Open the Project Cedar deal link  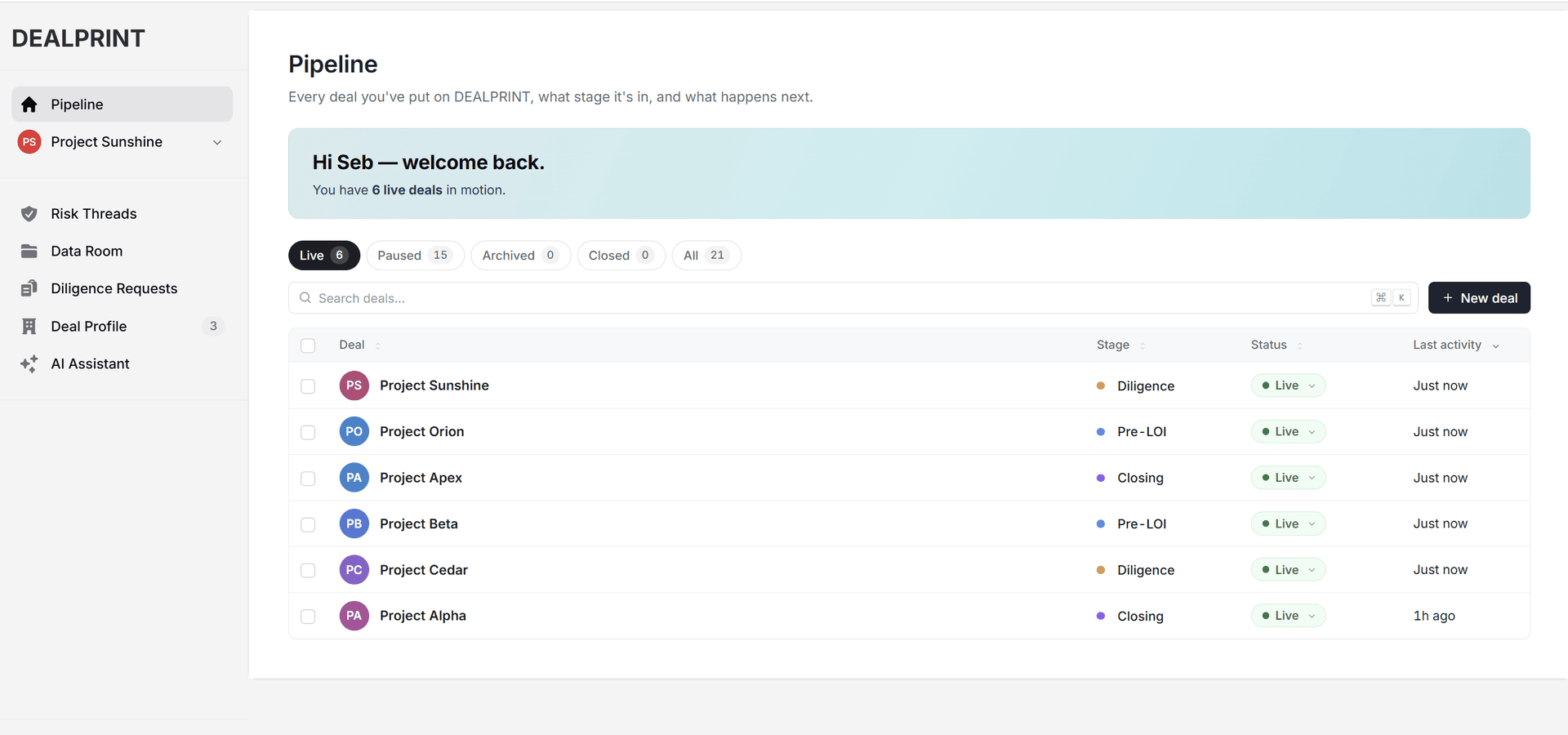click(424, 570)
